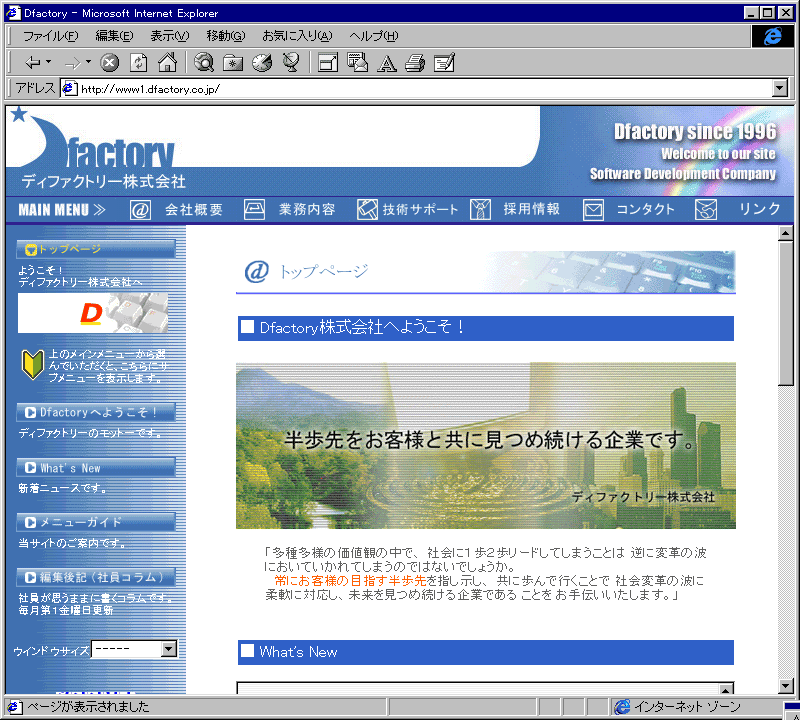Viewport: 800px width, 720px height.
Task: Click the status bar page icon
Action: click(14, 707)
